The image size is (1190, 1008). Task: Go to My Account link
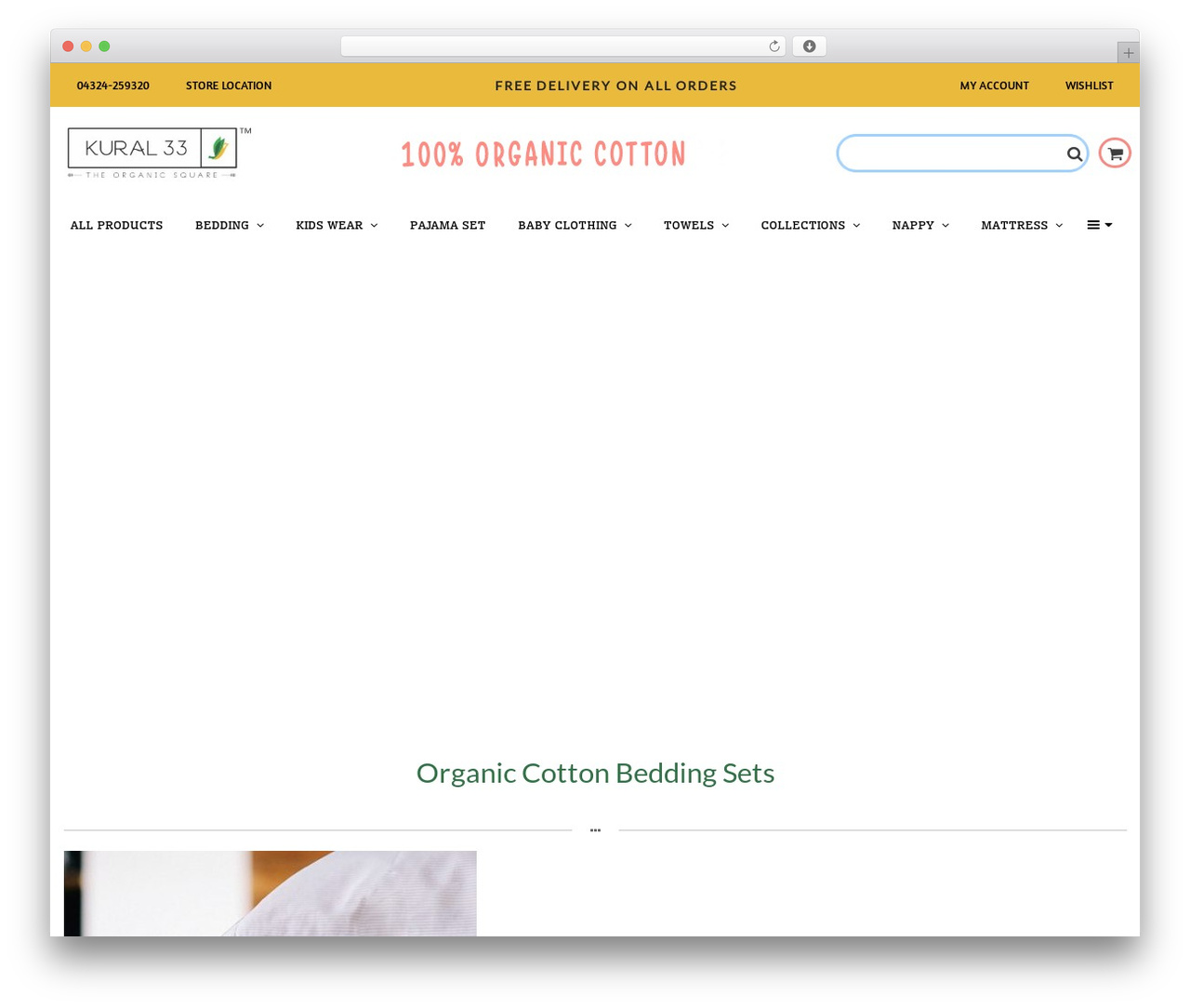pyautogui.click(x=994, y=86)
